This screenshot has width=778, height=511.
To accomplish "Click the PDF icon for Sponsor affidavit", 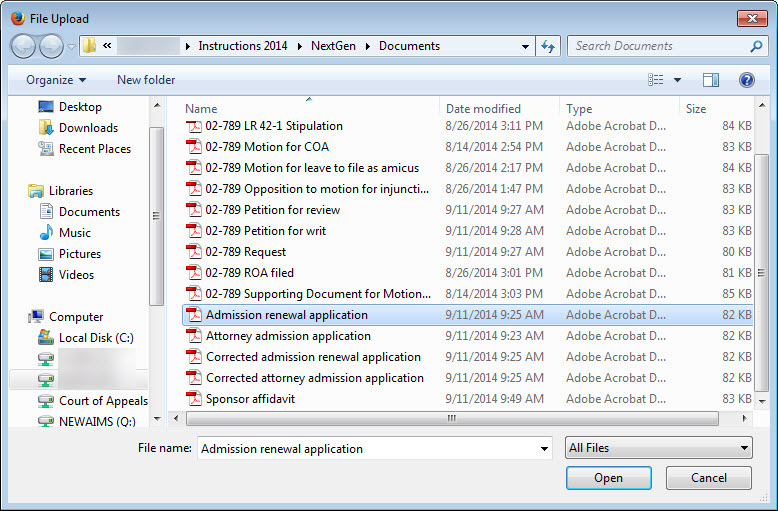I will (194, 399).
